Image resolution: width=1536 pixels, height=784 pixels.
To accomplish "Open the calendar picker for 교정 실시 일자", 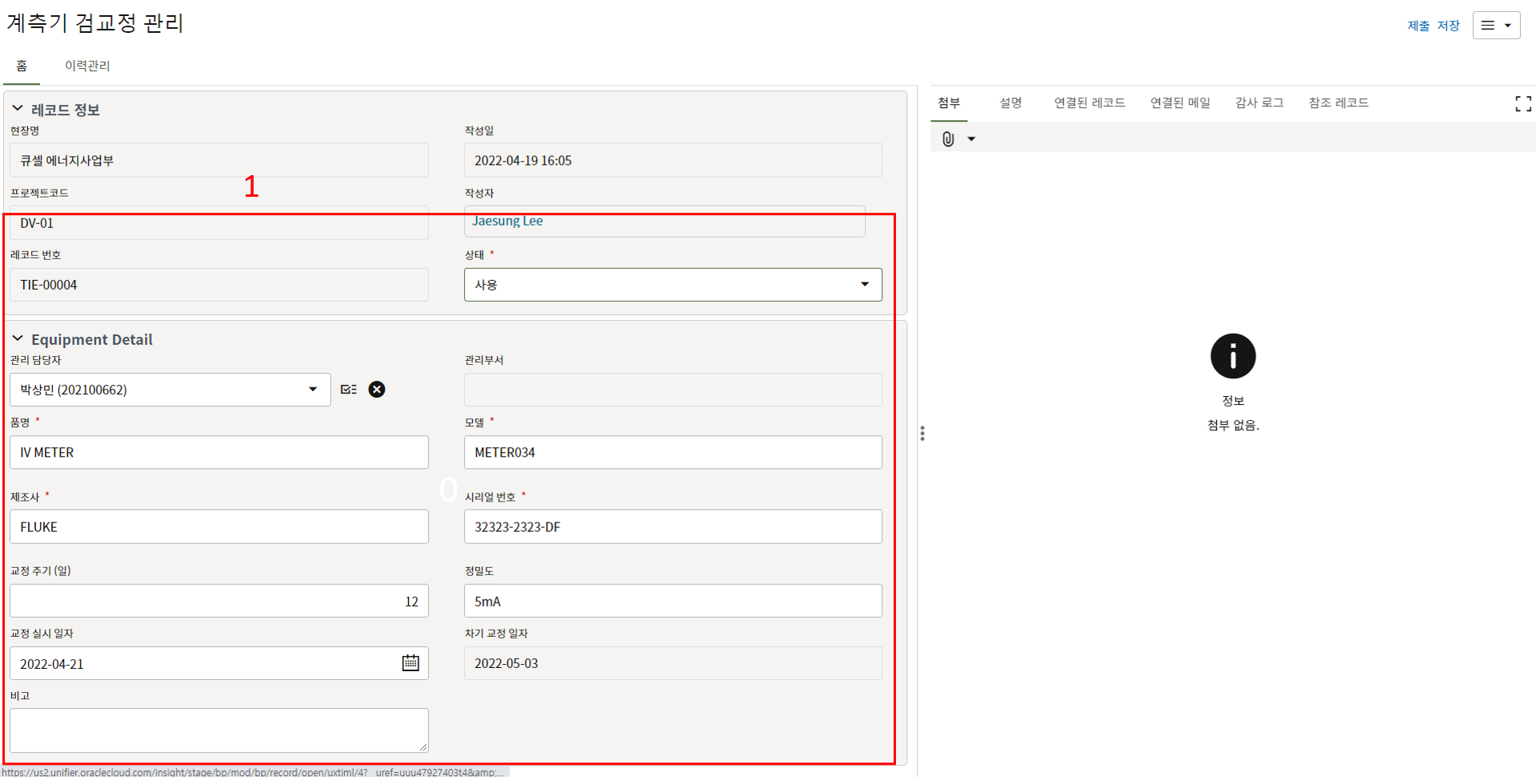I will pos(410,662).
